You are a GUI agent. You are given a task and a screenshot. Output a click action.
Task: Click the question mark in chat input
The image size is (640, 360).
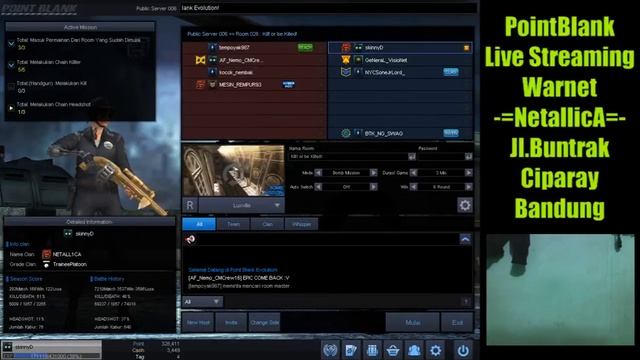tap(466, 302)
